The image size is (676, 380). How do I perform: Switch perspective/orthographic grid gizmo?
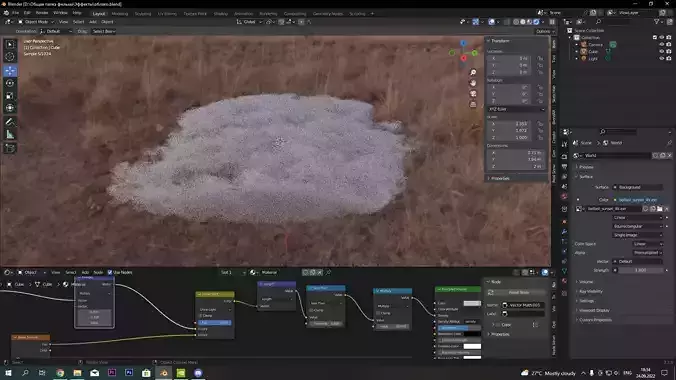pos(473,104)
